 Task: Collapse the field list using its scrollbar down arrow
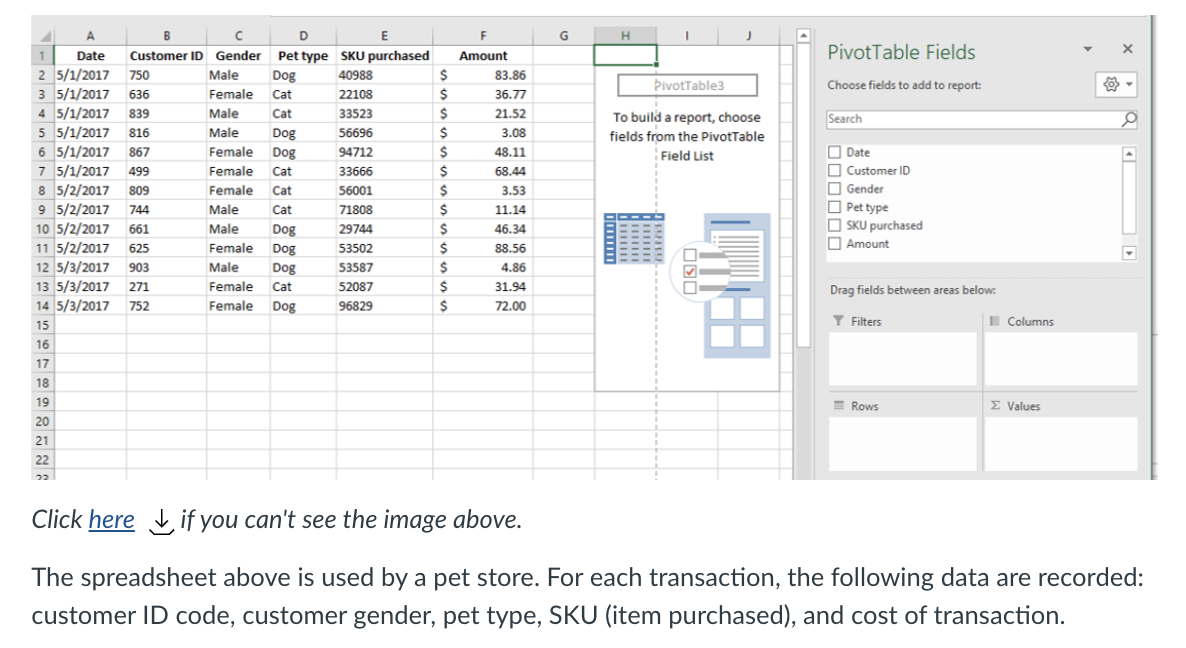pos(1128,253)
